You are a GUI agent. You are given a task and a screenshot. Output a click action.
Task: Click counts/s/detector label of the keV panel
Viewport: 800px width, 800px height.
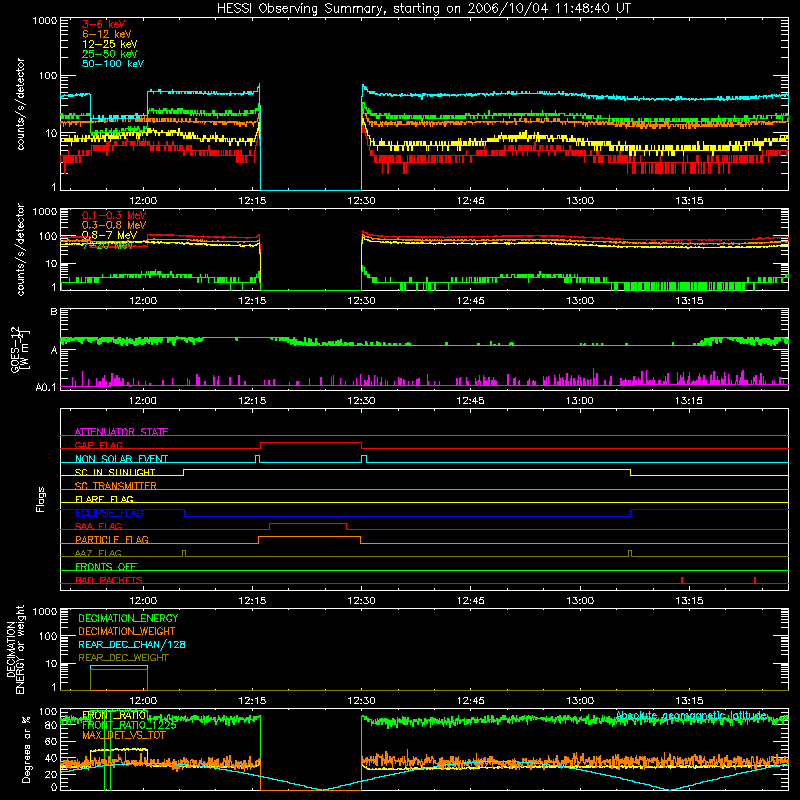point(20,104)
